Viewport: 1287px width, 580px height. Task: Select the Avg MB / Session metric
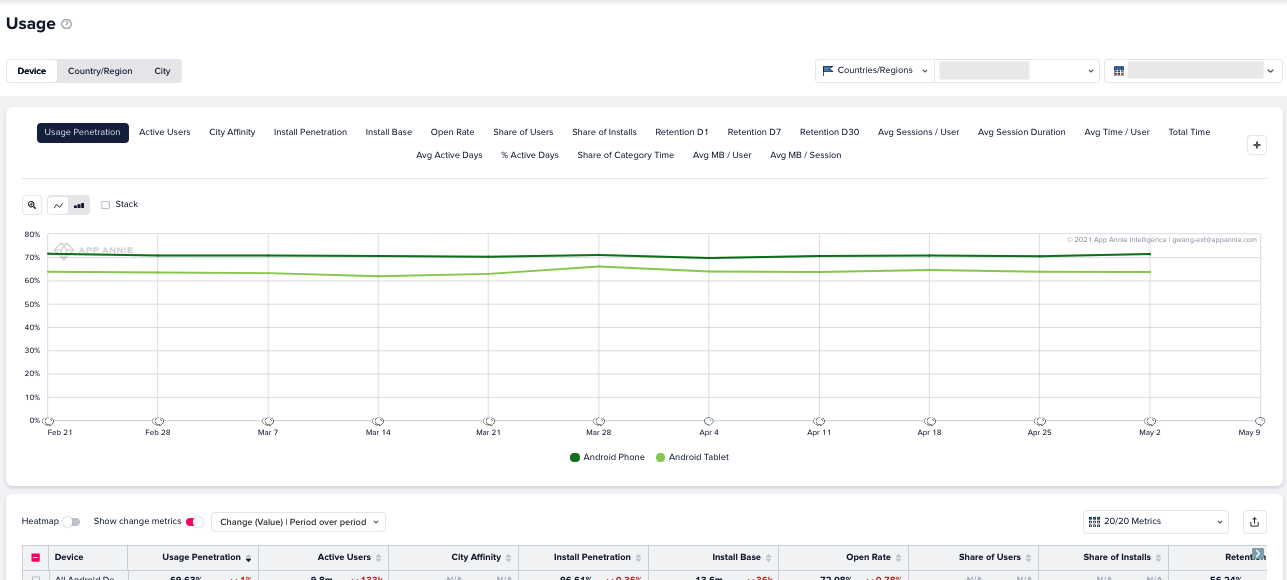[x=806, y=155]
